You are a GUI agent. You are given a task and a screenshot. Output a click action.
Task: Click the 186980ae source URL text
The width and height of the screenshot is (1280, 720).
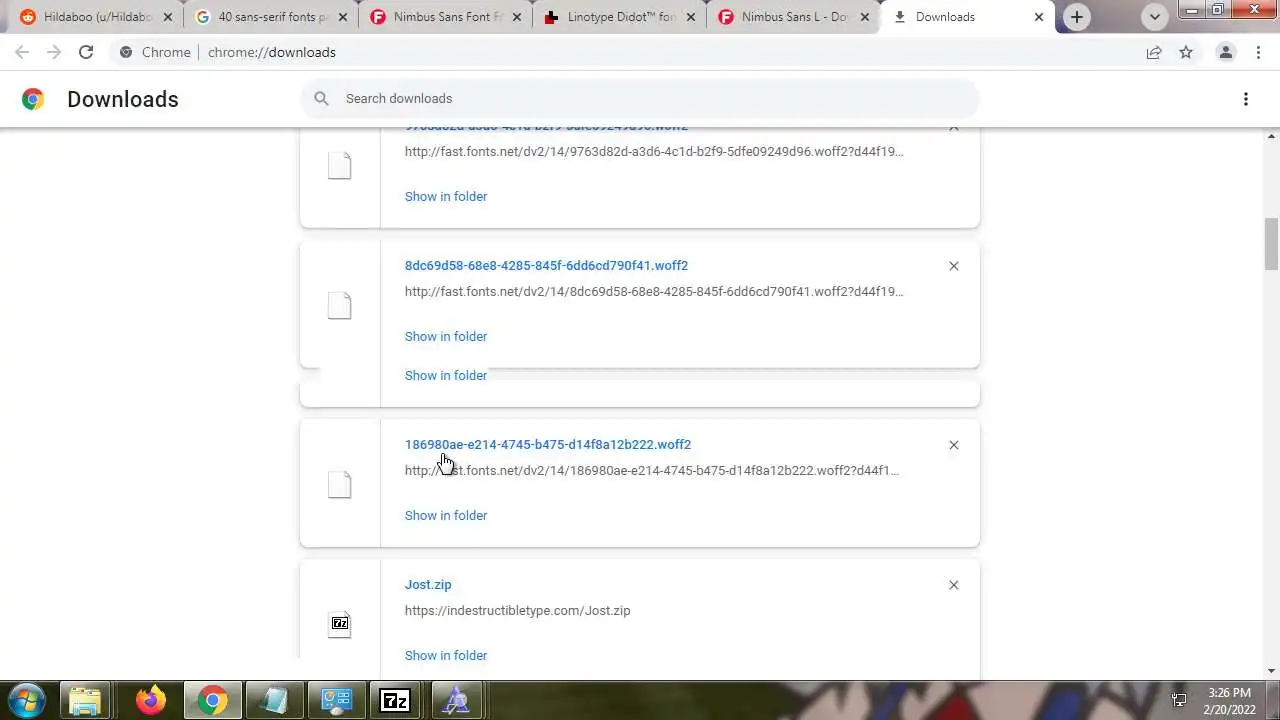point(652,471)
